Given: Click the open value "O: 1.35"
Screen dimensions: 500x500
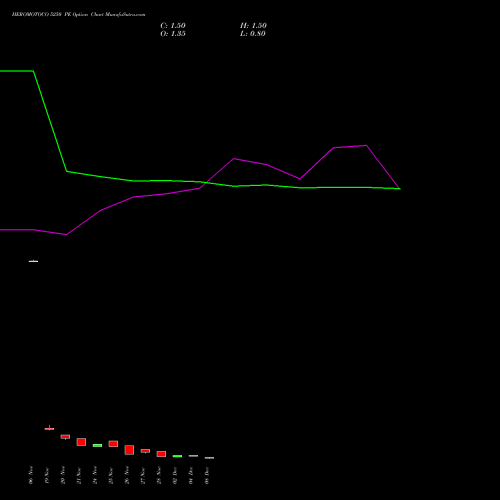Looking at the screenshot, I should [x=173, y=34].
